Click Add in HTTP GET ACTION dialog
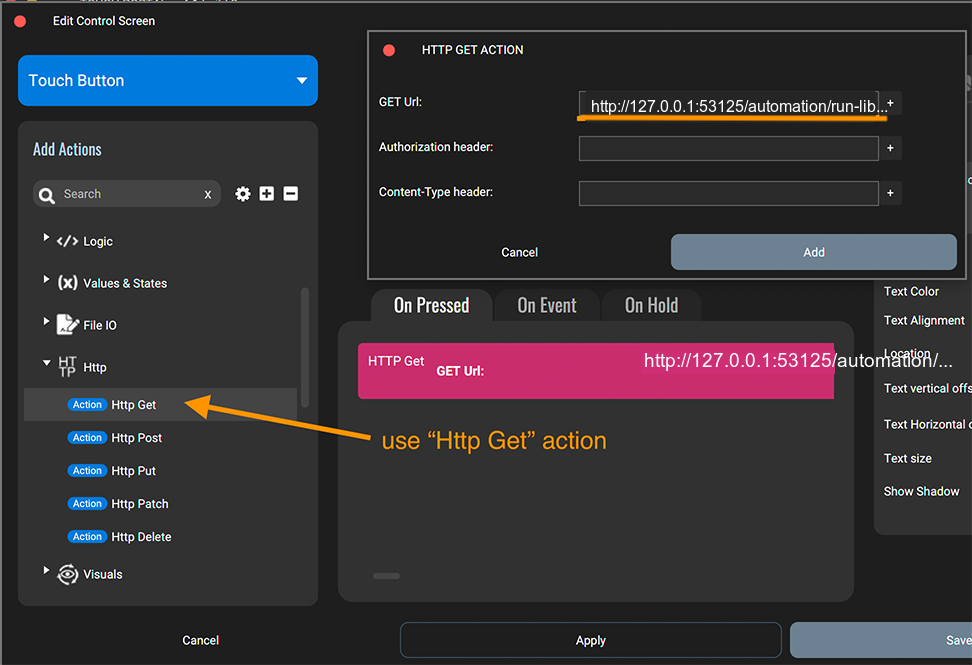The image size is (972, 665). (x=813, y=252)
